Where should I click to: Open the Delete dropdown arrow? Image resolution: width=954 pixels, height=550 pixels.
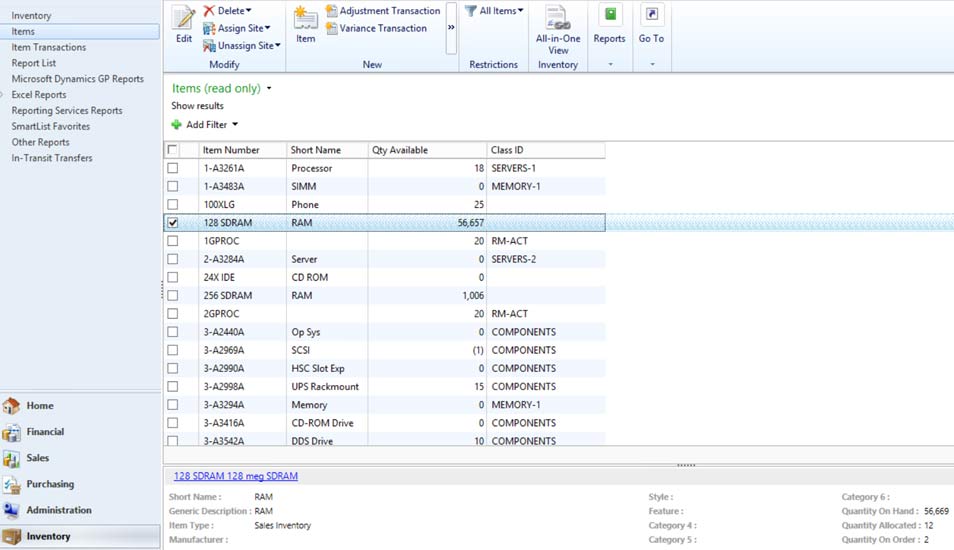248,10
